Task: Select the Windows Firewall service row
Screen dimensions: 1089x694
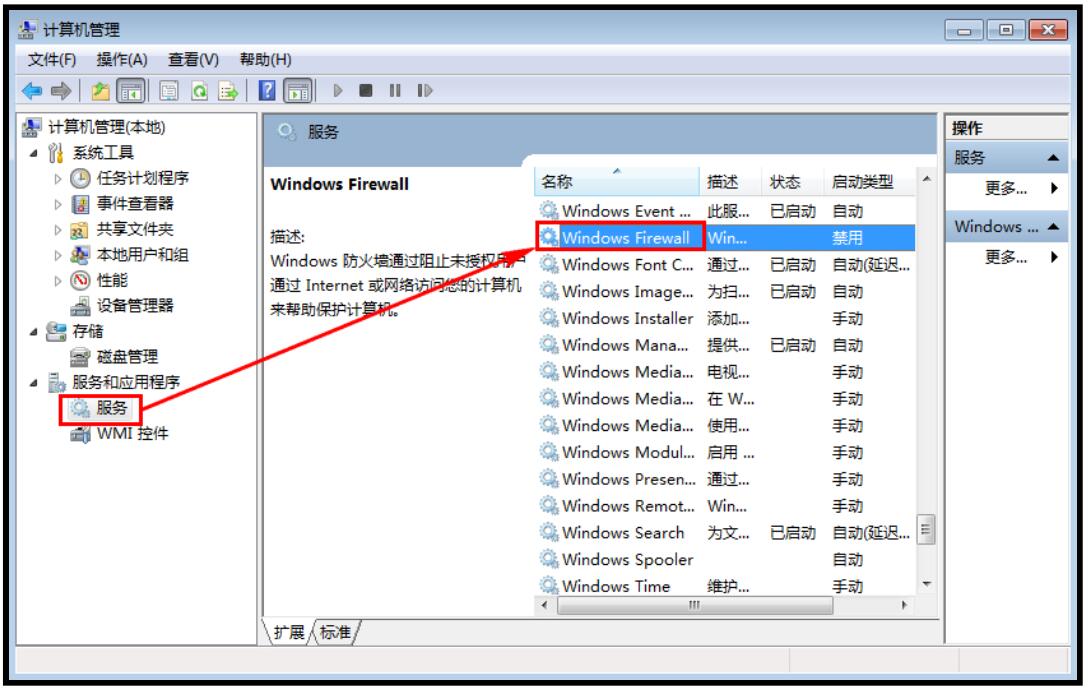Action: click(725, 238)
